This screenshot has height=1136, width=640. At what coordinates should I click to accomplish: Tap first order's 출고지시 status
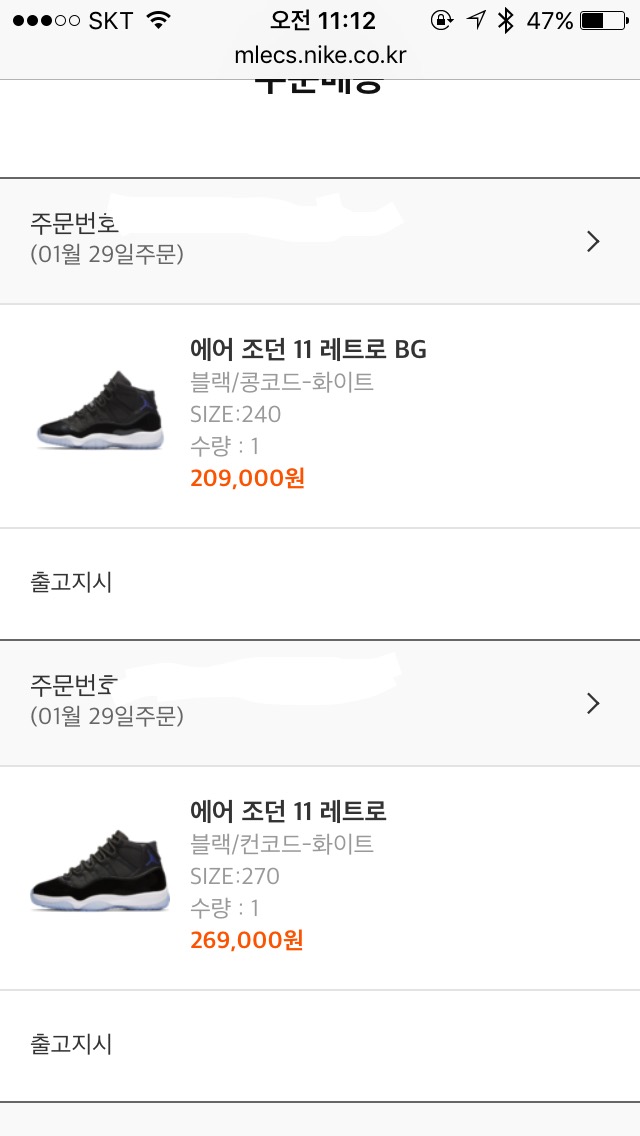tap(71, 582)
